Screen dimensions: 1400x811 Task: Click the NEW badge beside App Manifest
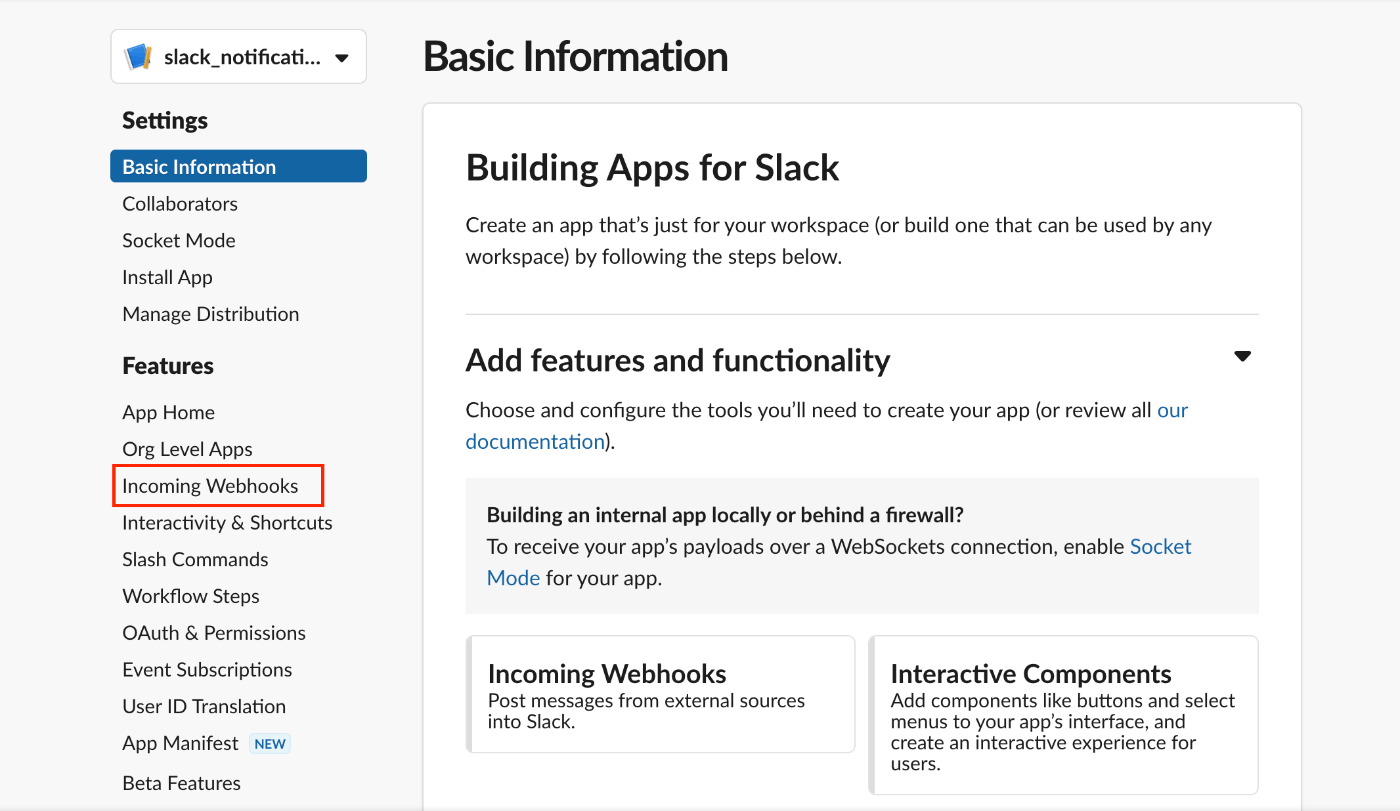click(270, 744)
